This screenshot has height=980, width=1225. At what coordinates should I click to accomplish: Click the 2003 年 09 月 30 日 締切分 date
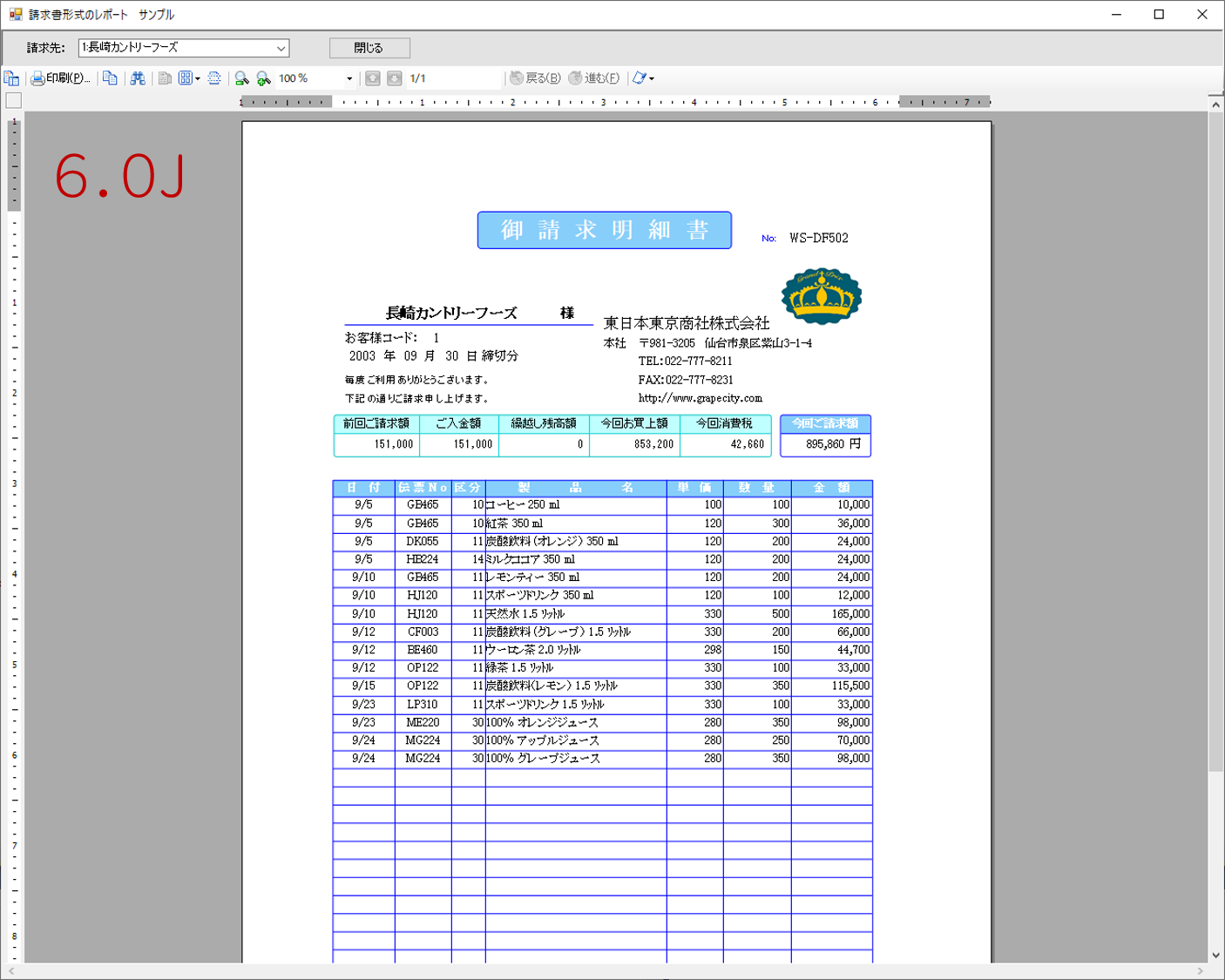coord(433,356)
